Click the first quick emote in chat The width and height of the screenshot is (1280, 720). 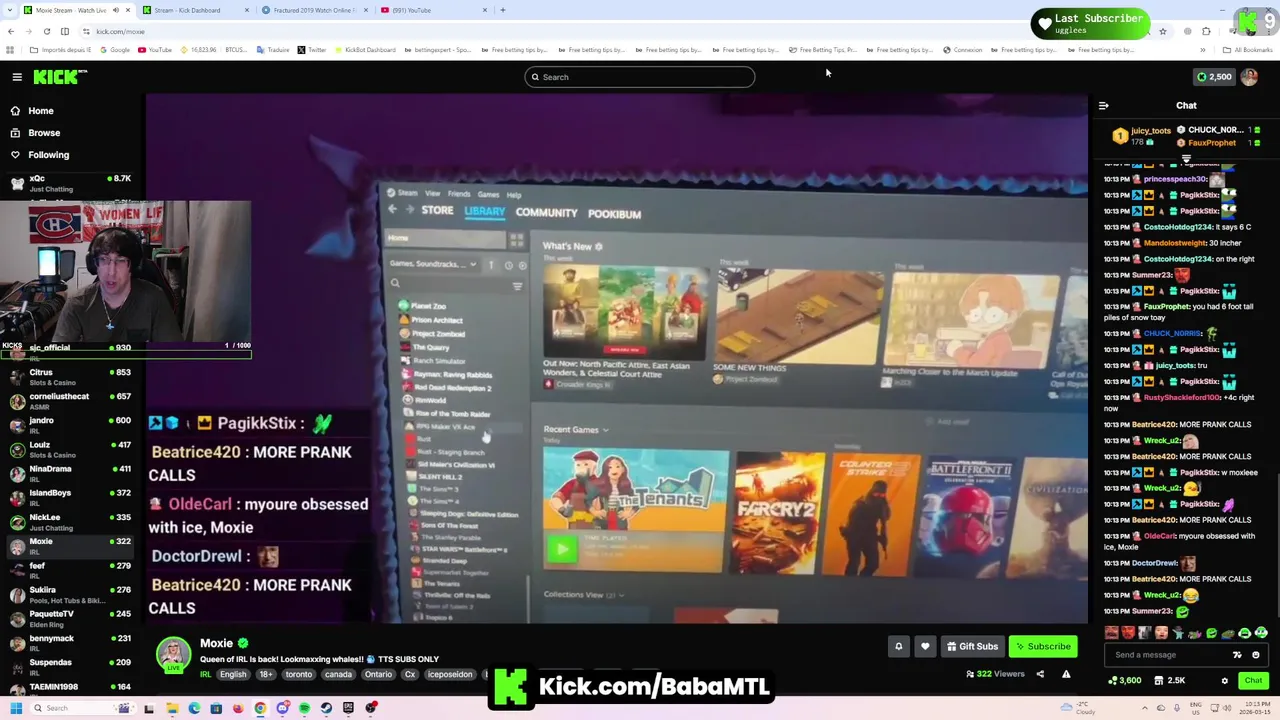coord(1112,632)
